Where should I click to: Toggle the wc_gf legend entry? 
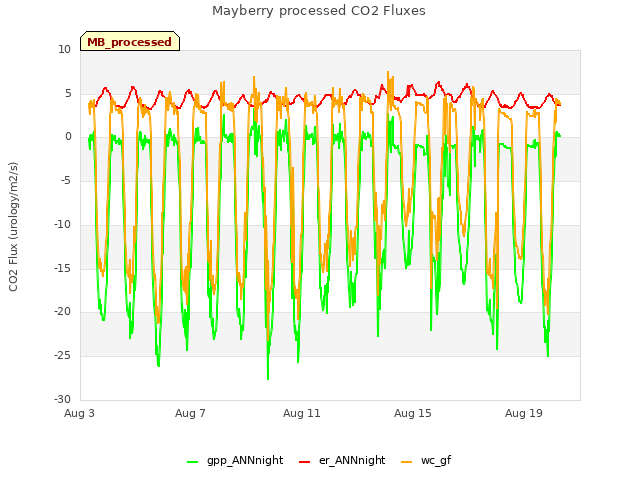(x=426, y=460)
